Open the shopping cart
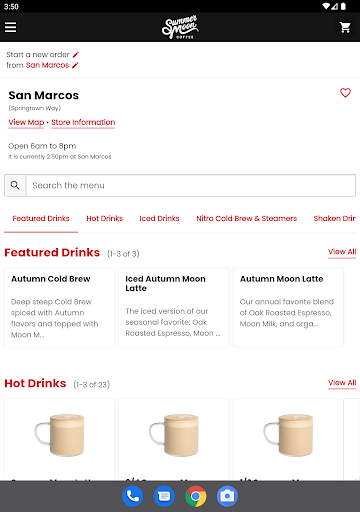 coord(345,27)
